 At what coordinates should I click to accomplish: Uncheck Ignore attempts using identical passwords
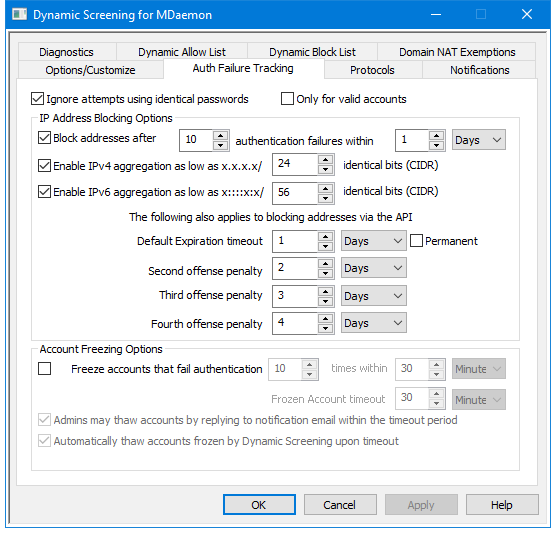pos(38,99)
